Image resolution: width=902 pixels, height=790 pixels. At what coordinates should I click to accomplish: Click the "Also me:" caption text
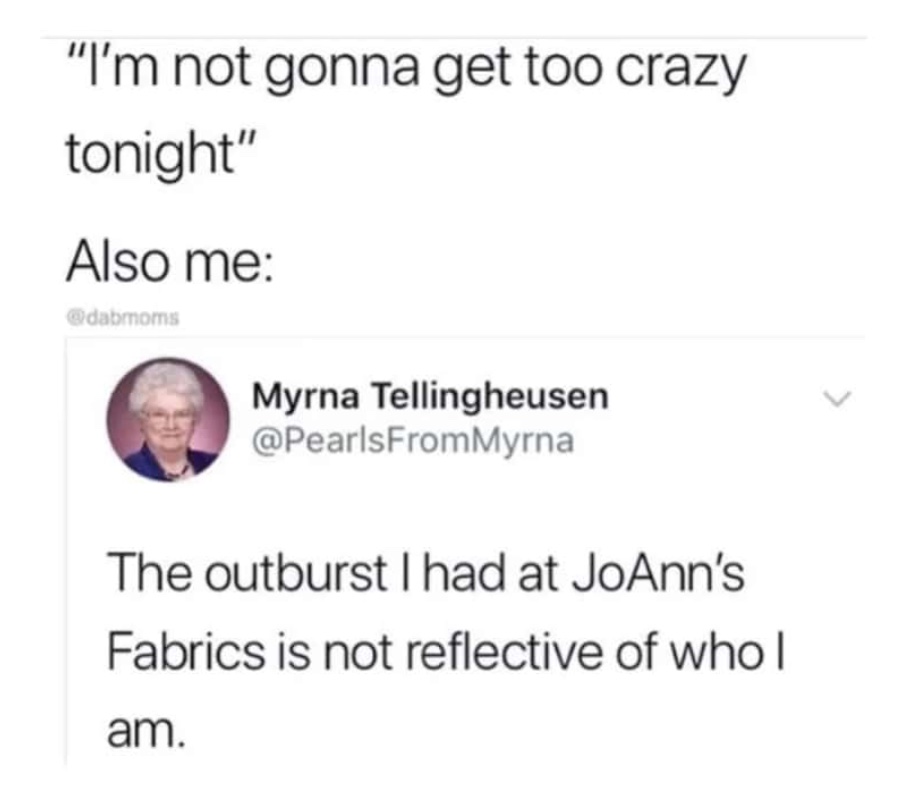(170, 262)
